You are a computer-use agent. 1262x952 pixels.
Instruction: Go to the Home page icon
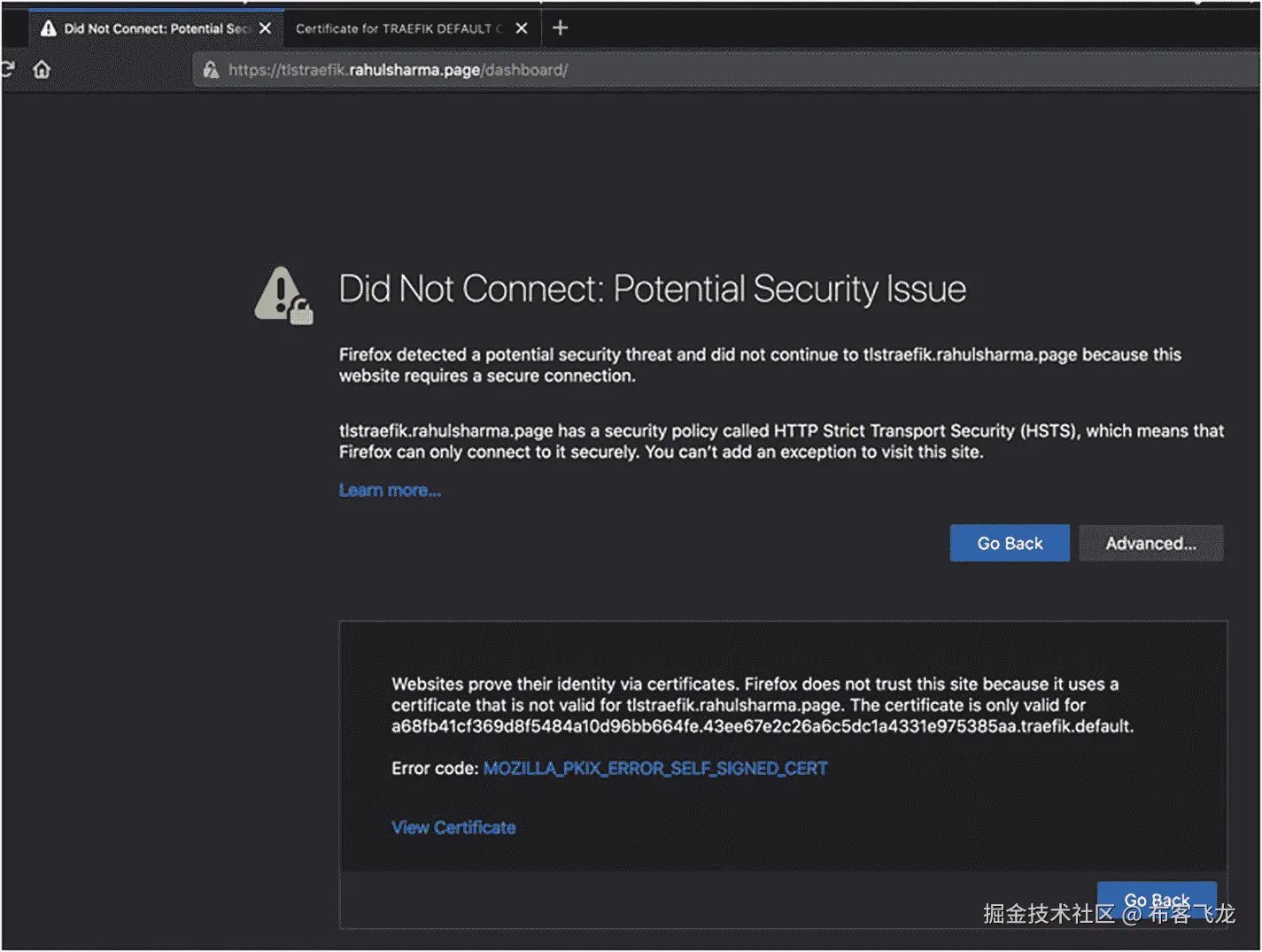coord(42,69)
